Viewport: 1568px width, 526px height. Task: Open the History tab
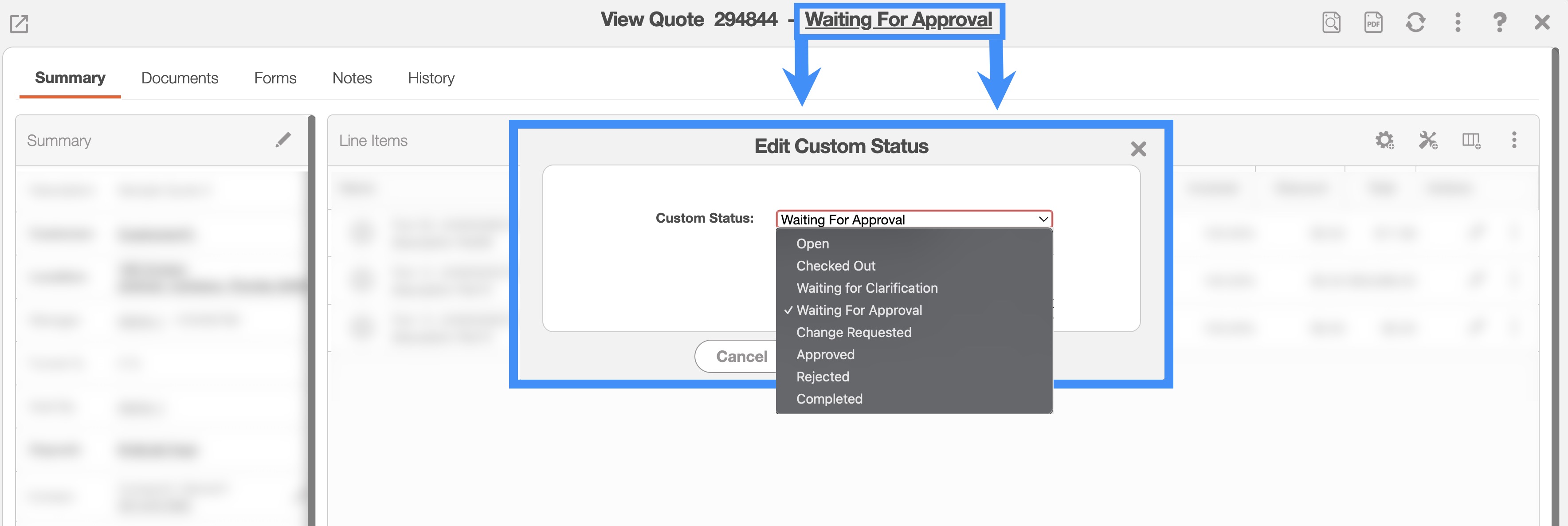tap(431, 78)
